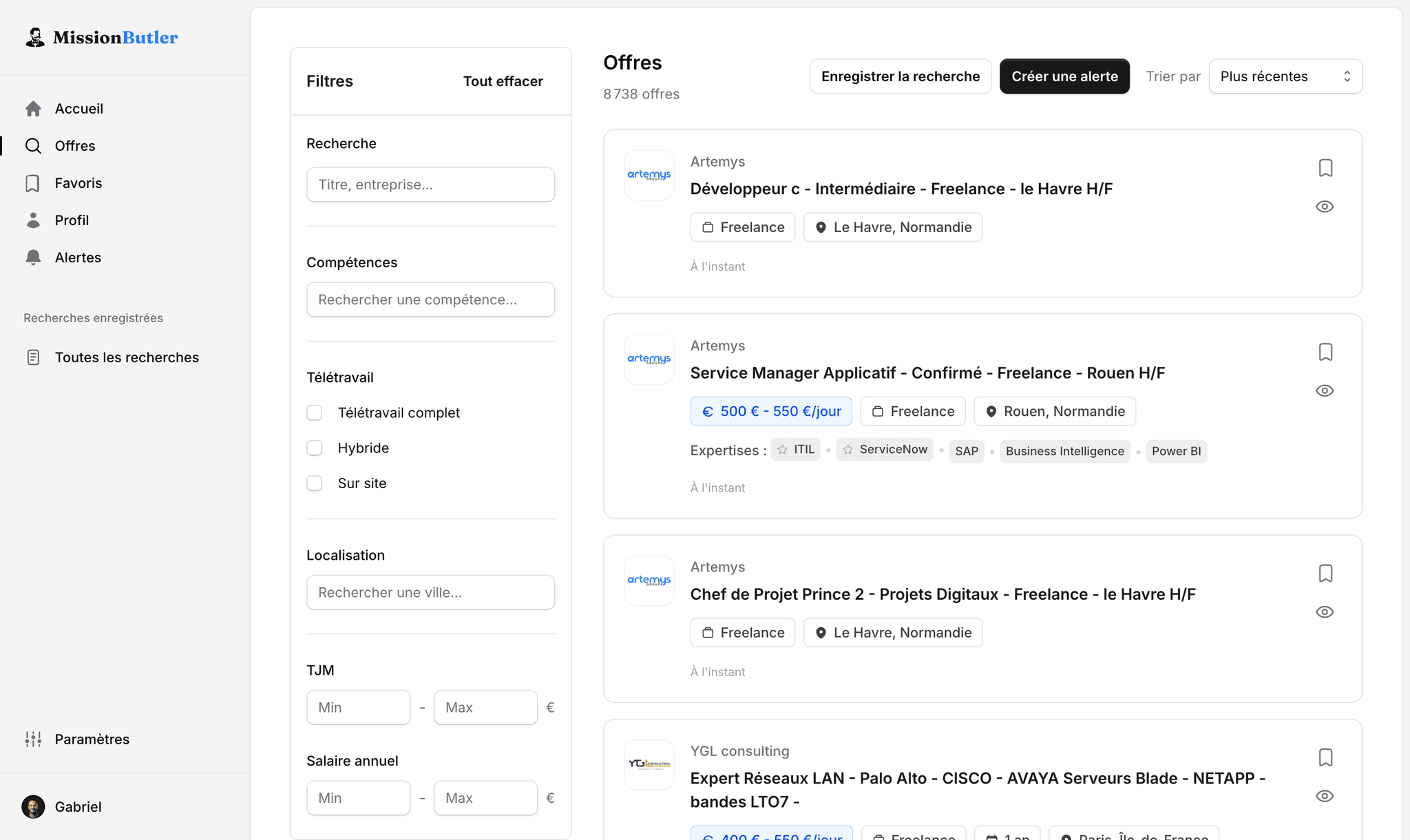Click the TJM Max field
This screenshot has width=1410, height=840.
[485, 707]
